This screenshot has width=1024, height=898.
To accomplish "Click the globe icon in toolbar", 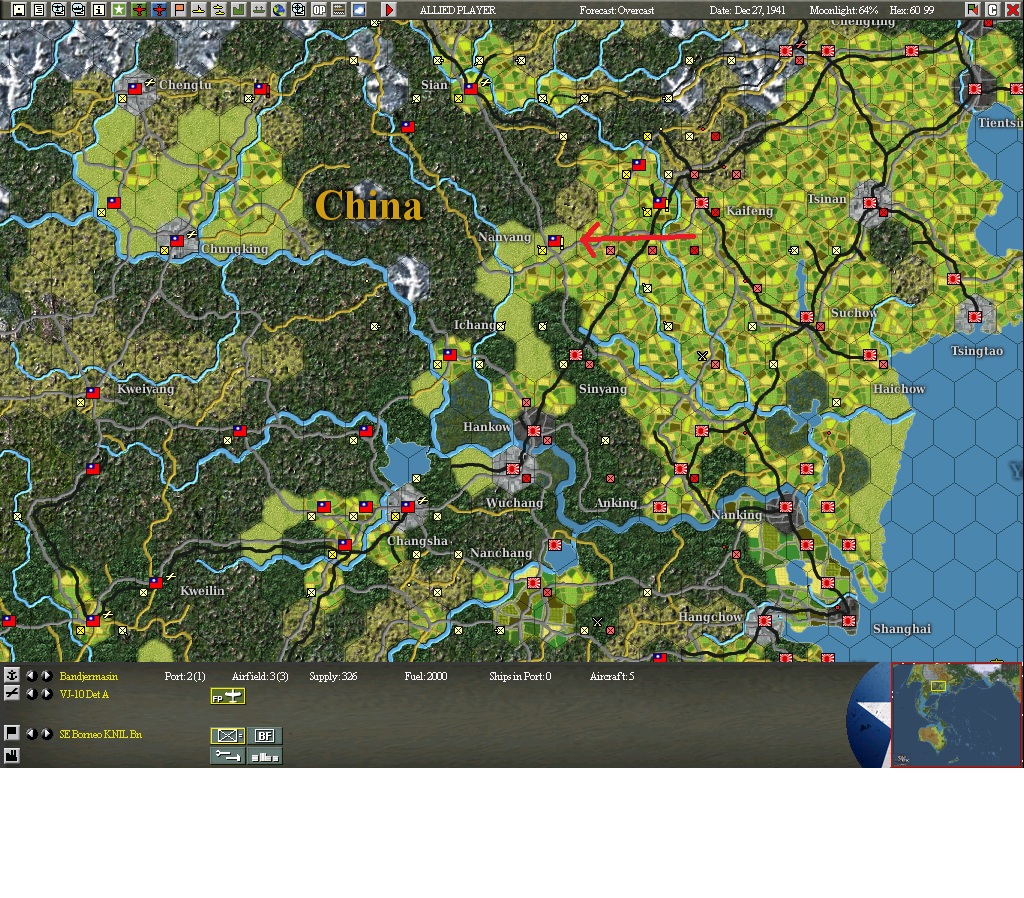I will 279,10.
